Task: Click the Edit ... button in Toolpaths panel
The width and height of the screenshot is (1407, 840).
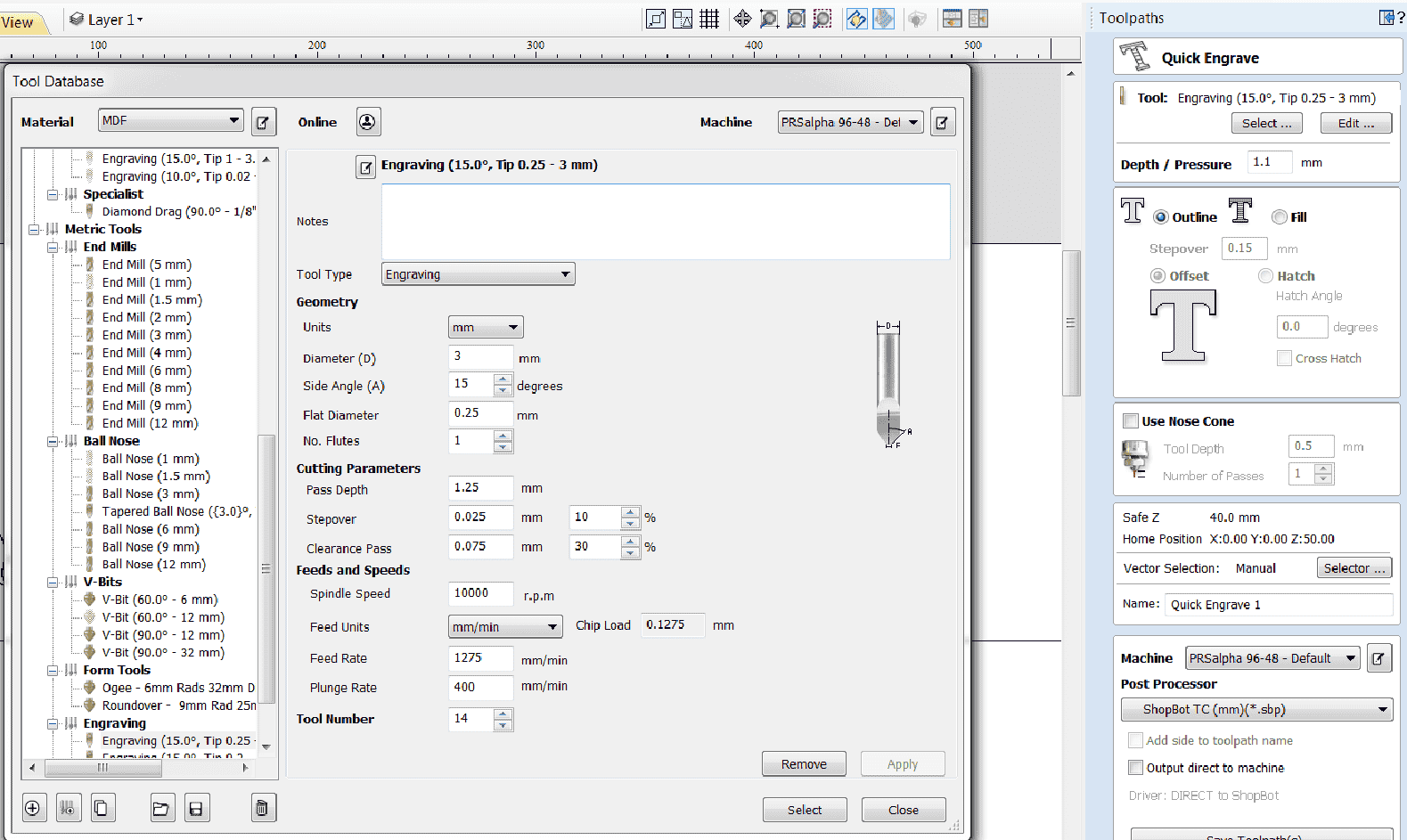Action: click(1356, 123)
